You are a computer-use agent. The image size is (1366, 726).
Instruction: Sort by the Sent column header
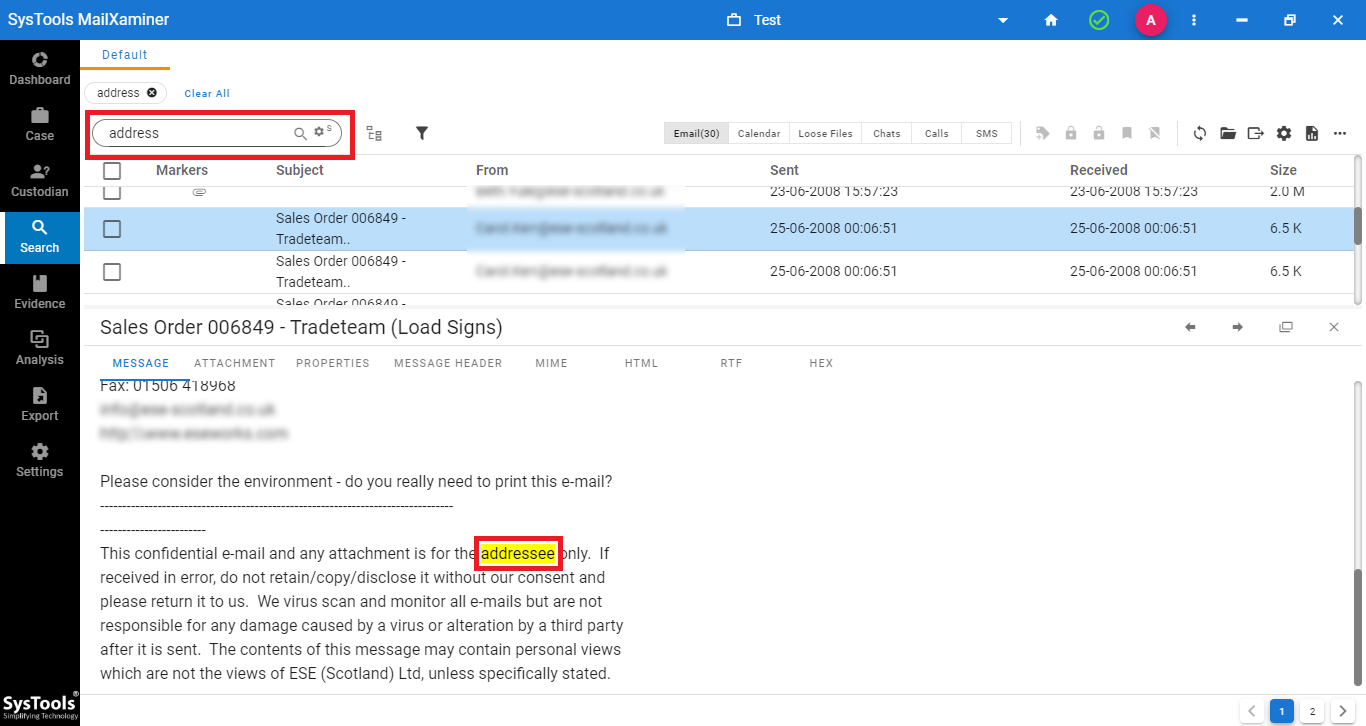pos(784,170)
